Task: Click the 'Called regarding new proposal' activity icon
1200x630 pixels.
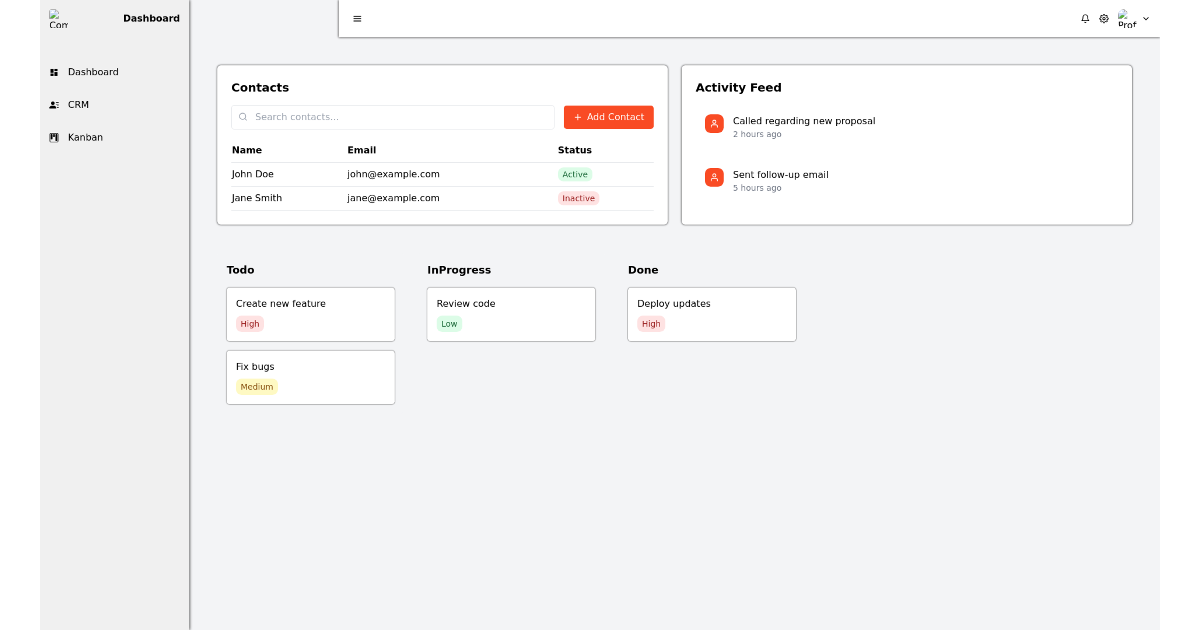Action: pos(713,124)
